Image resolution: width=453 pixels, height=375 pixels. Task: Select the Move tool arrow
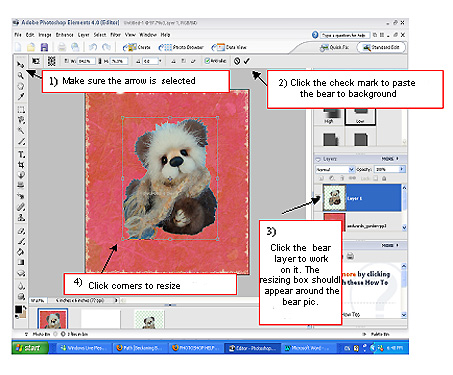click(x=21, y=64)
